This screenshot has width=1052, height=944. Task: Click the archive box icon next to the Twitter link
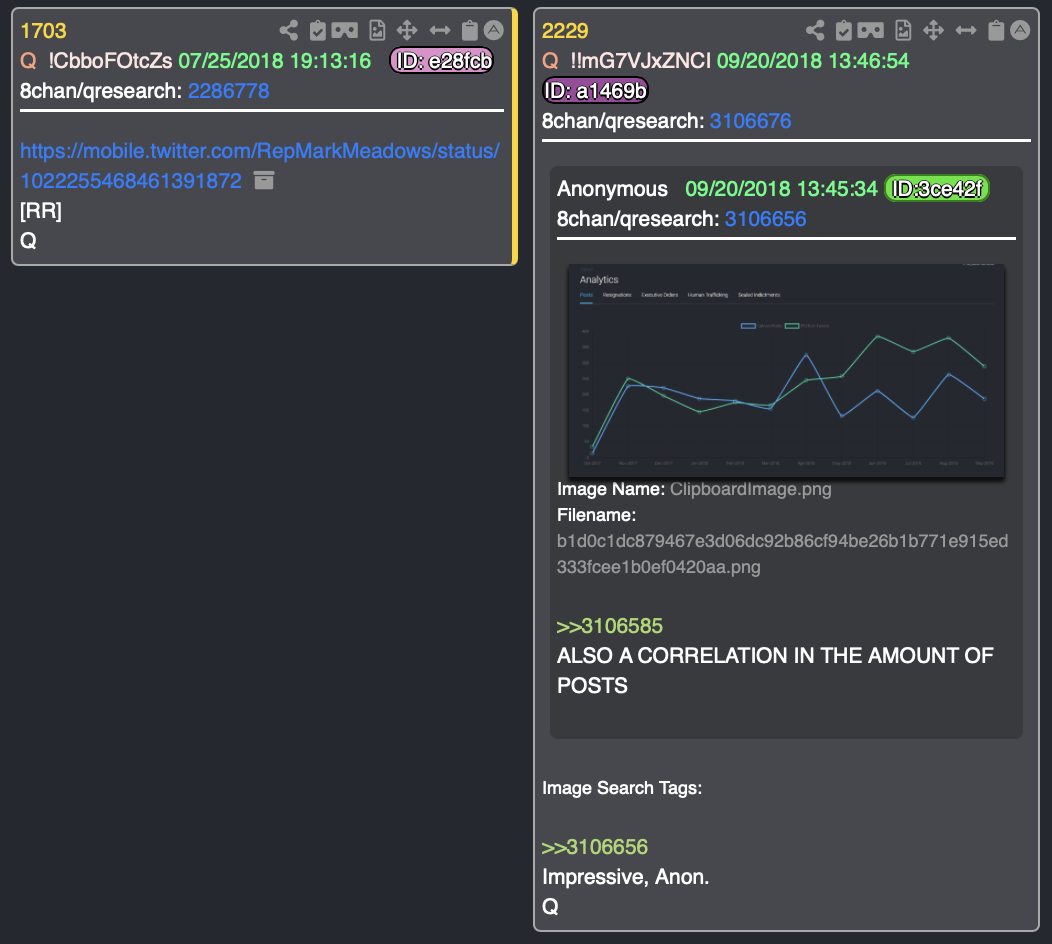coord(264,180)
